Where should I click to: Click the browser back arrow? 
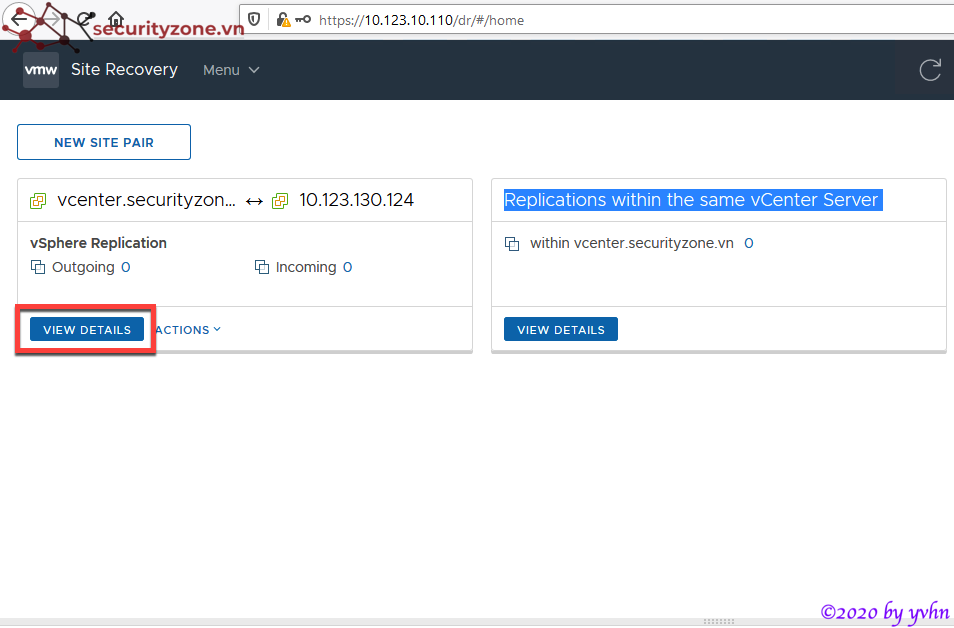19,18
